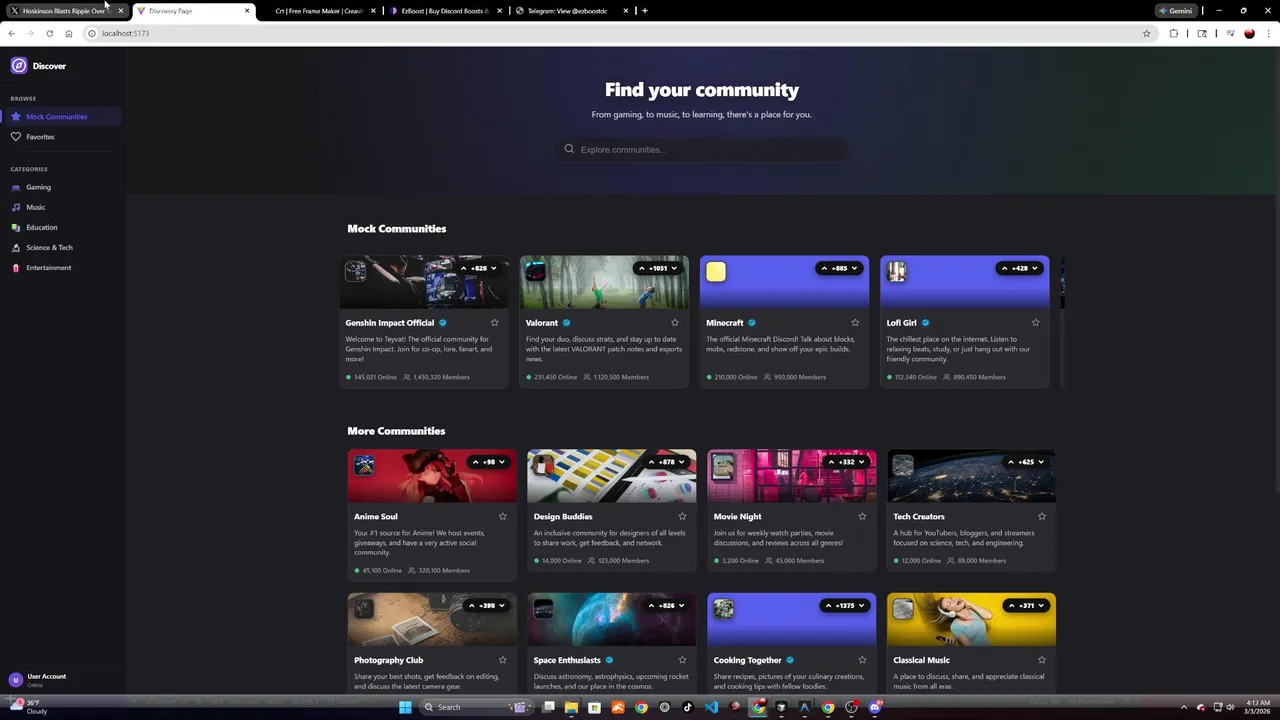Upvote Genshin Impact Official with the up chevron
The height and width of the screenshot is (720, 1280).
(463, 268)
